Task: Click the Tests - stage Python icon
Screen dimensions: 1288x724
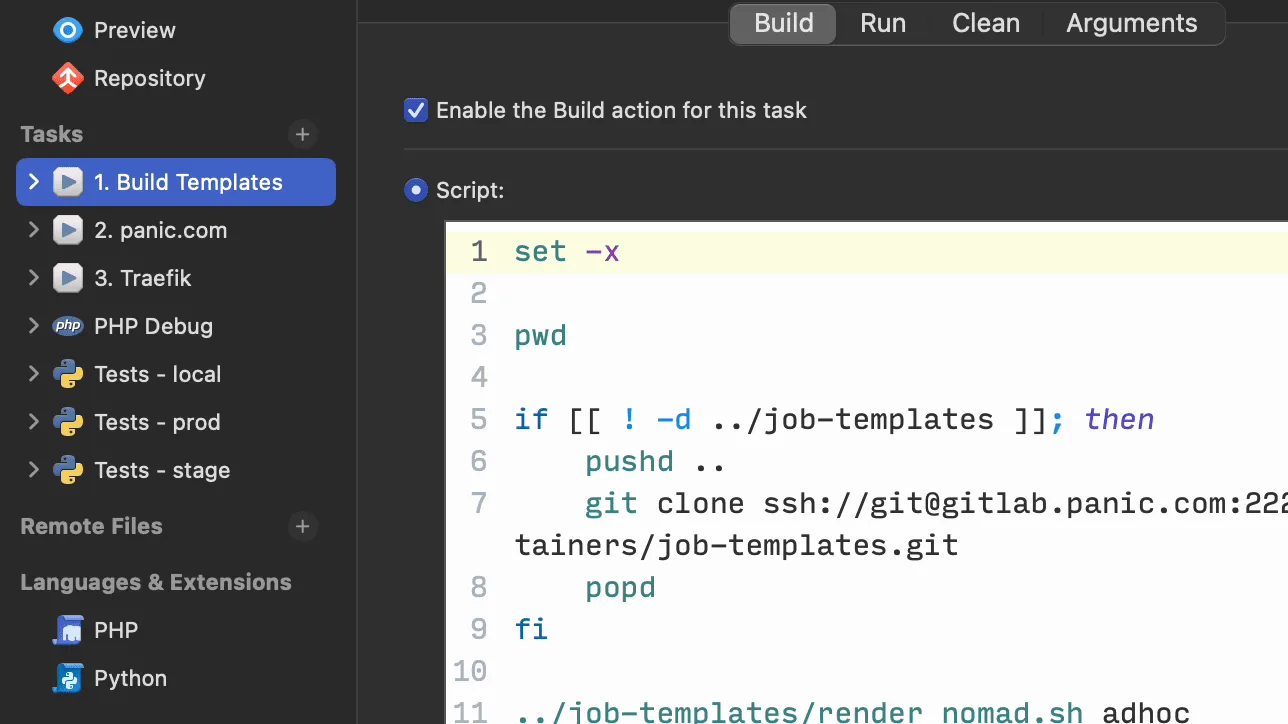Action: 68,470
